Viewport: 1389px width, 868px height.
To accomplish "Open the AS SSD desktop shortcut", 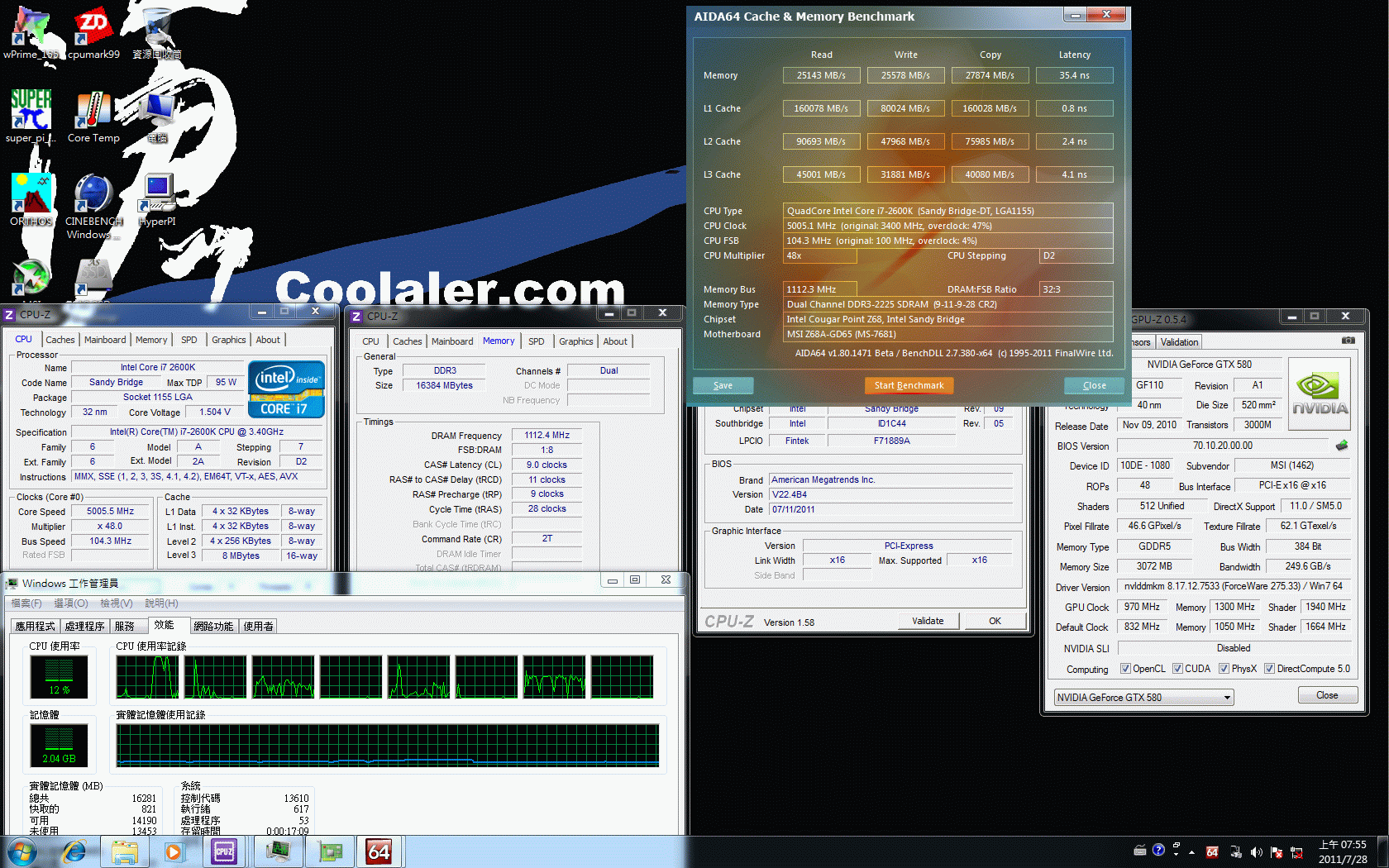I will 93,279.
